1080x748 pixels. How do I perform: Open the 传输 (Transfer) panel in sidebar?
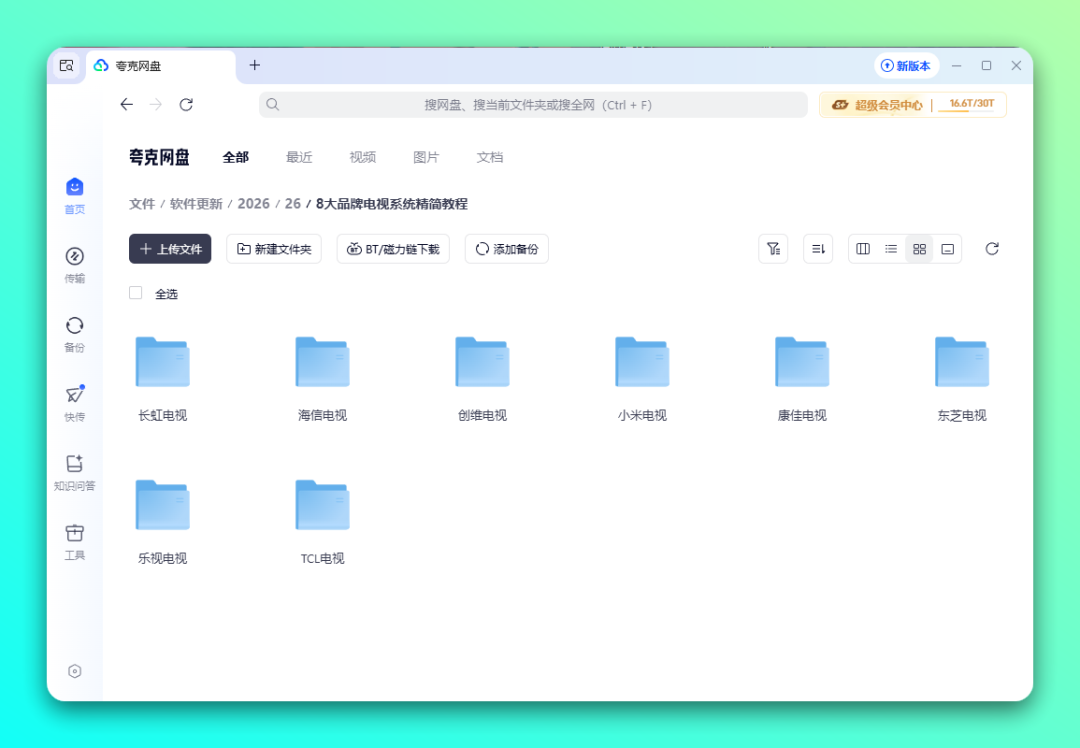click(74, 263)
